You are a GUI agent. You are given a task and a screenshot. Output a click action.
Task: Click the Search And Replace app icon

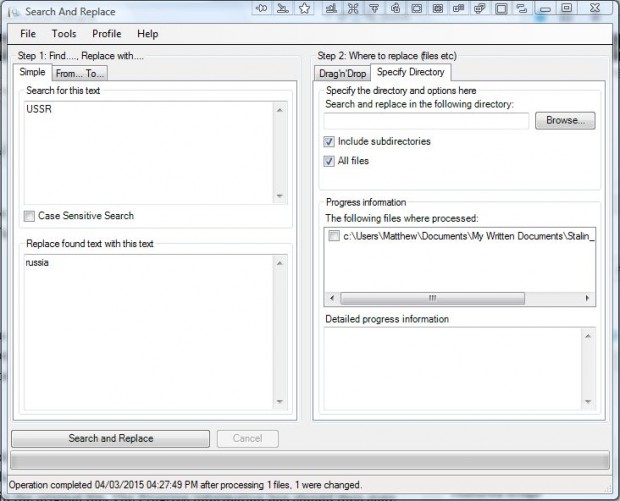(14, 12)
